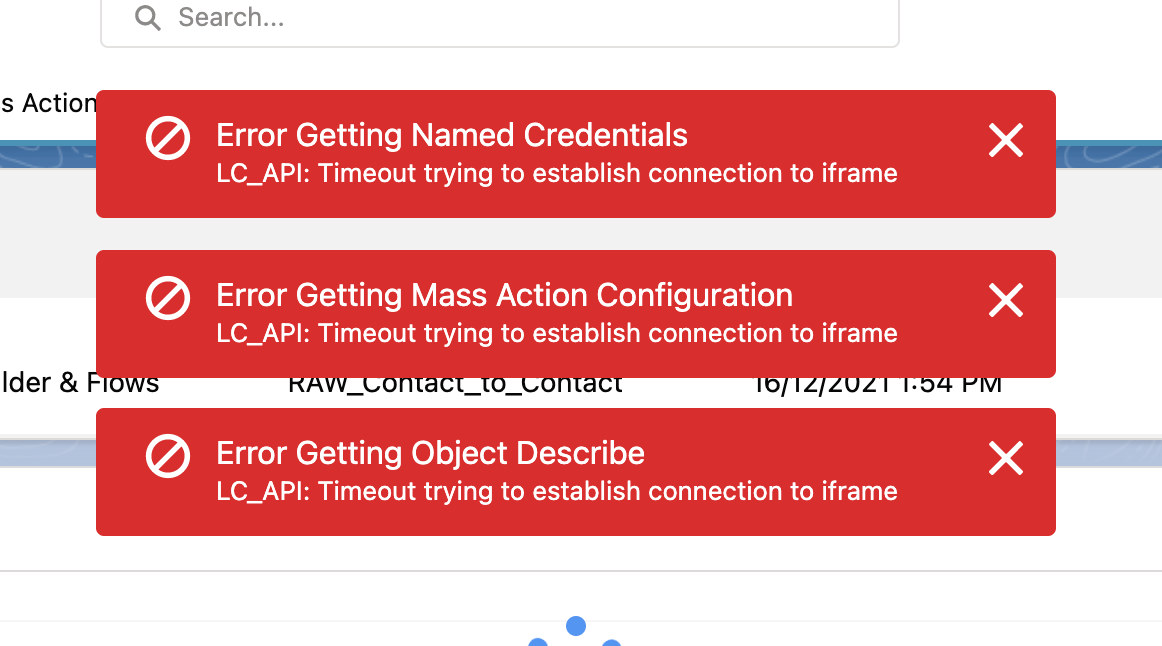Click the Named Credentials error message text
The height and width of the screenshot is (646, 1162).
556,173
